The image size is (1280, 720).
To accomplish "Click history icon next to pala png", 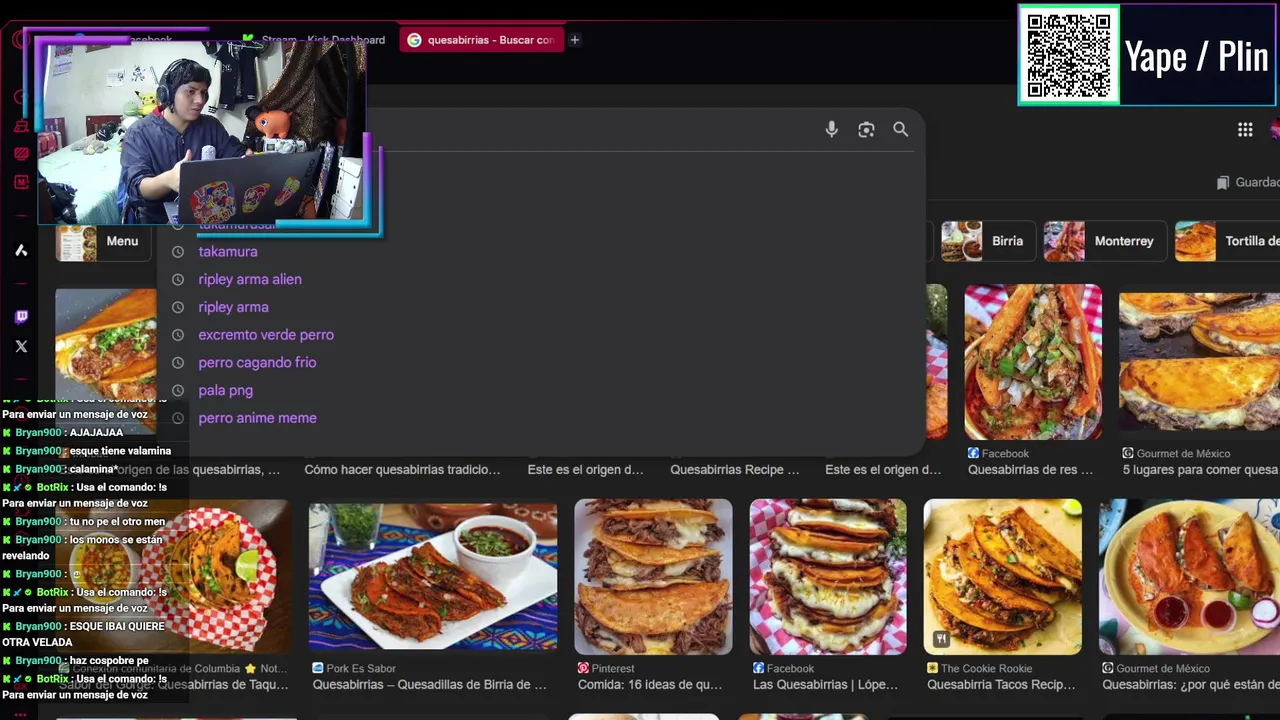I will [x=178, y=391].
